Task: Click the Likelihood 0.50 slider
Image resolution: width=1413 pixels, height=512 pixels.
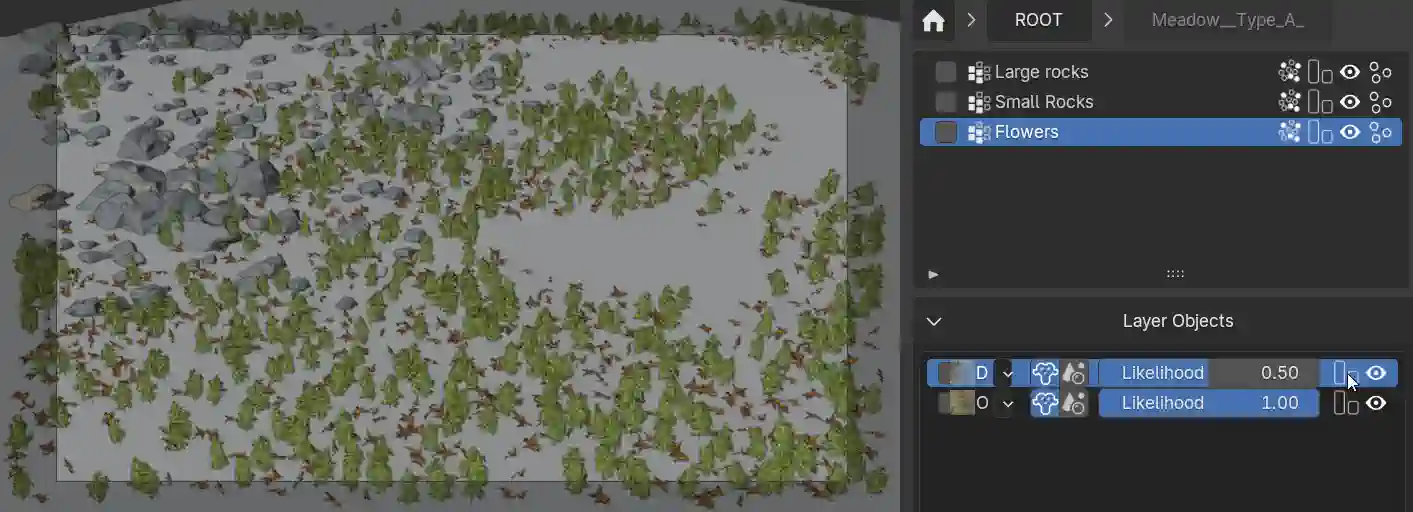Action: point(1208,373)
